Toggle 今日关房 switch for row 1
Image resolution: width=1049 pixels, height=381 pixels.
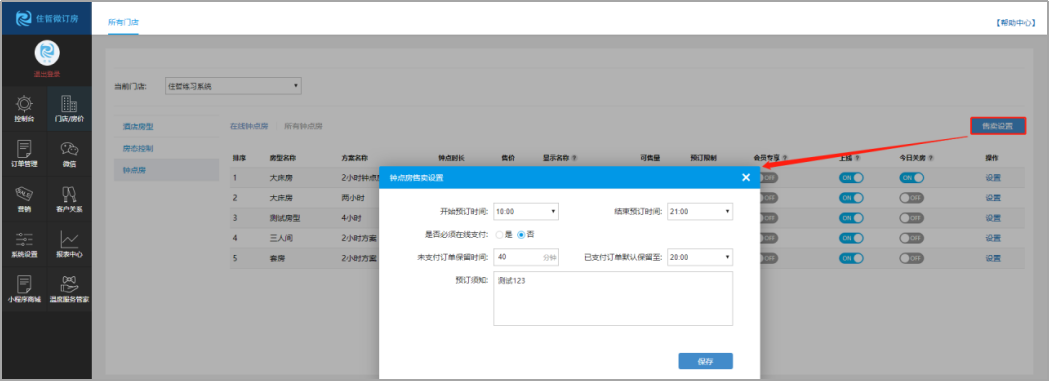[x=911, y=178]
